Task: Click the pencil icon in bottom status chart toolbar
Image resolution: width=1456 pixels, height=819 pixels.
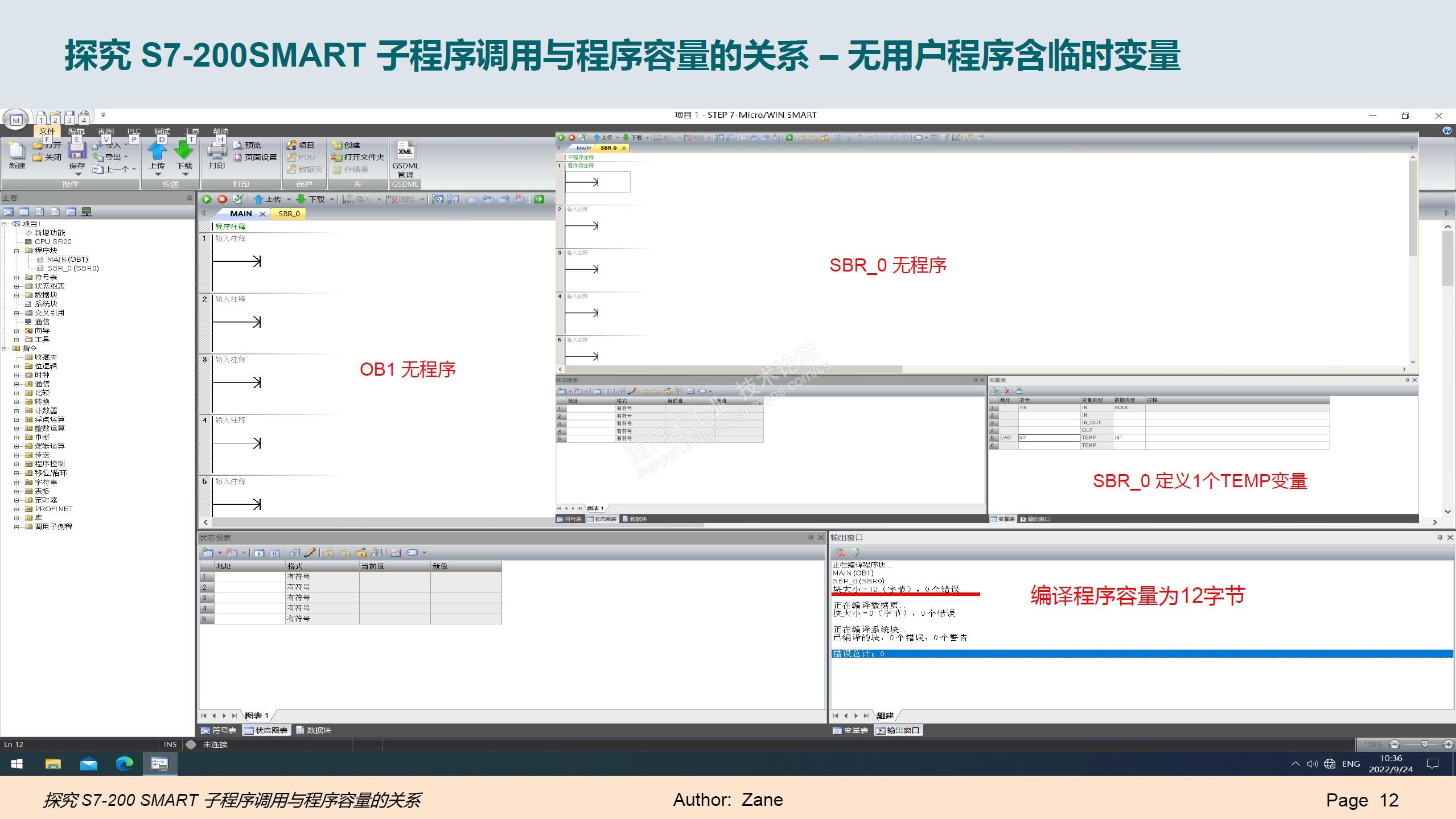Action: coord(310,553)
